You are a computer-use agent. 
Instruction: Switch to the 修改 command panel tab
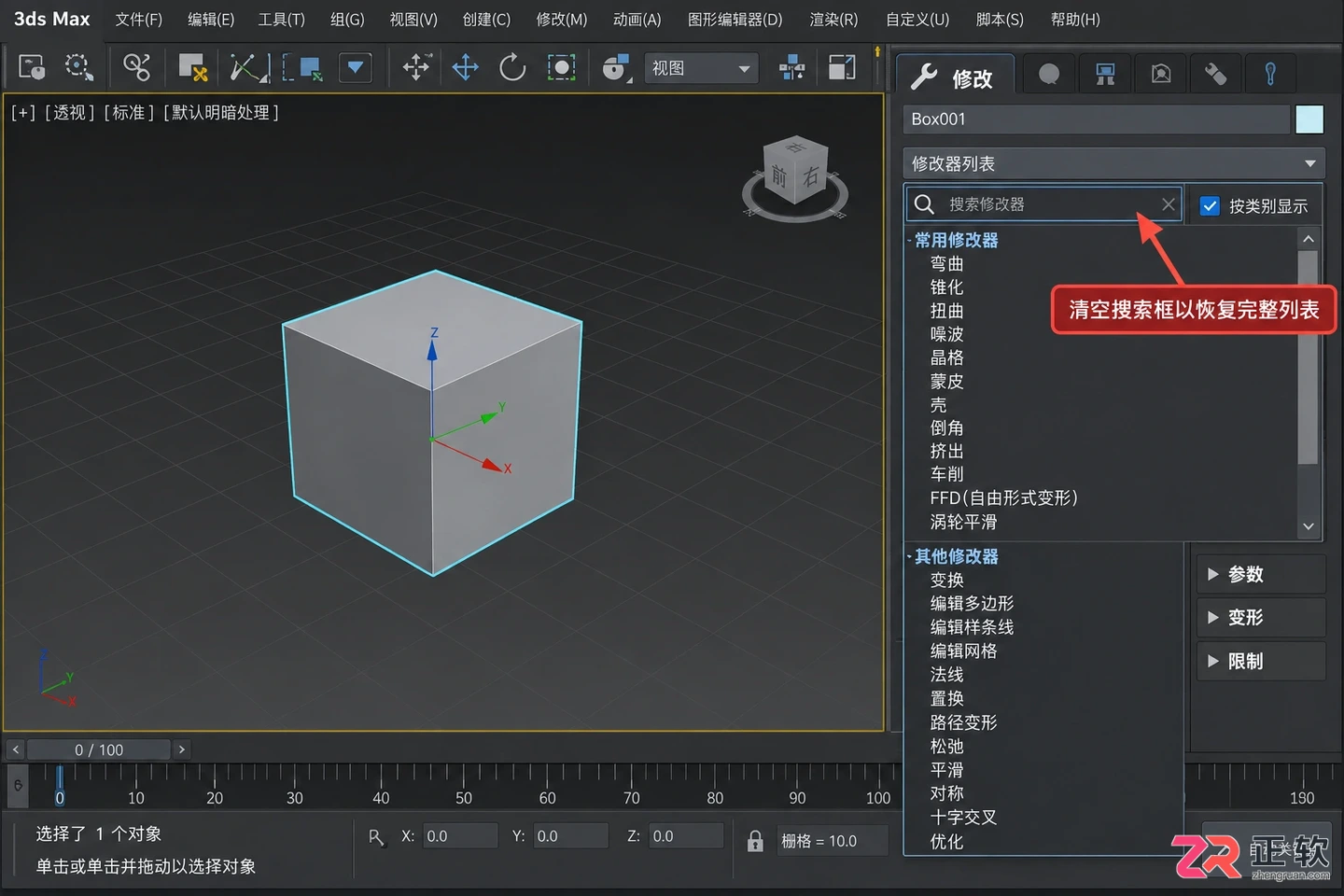click(x=954, y=77)
